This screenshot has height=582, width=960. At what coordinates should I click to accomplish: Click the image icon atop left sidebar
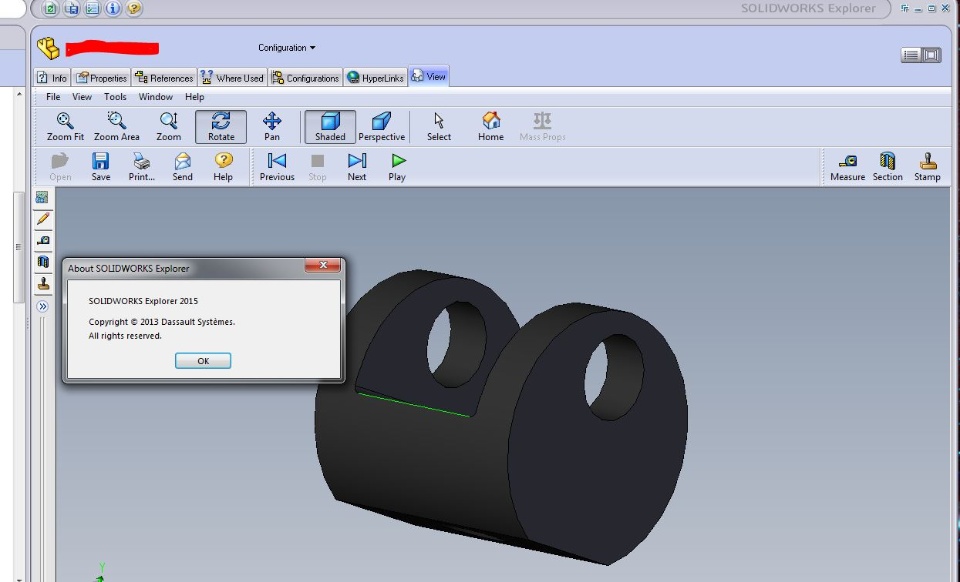pos(42,197)
